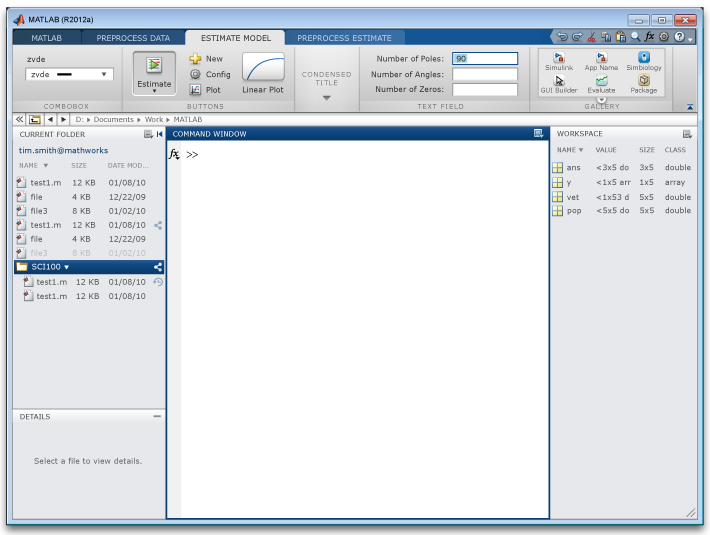Go forward with the right arrow in address bar

point(63,119)
